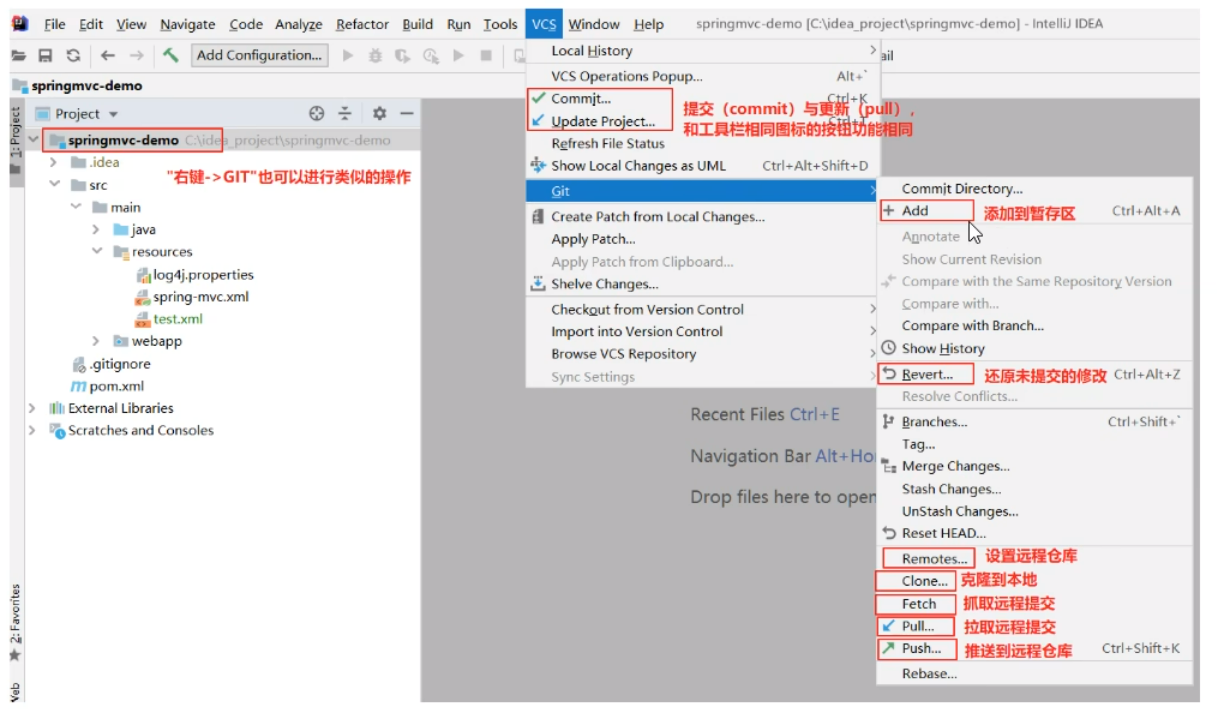Open Project panel gear settings
Image resolution: width=1217 pixels, height=713 pixels.
click(x=379, y=114)
